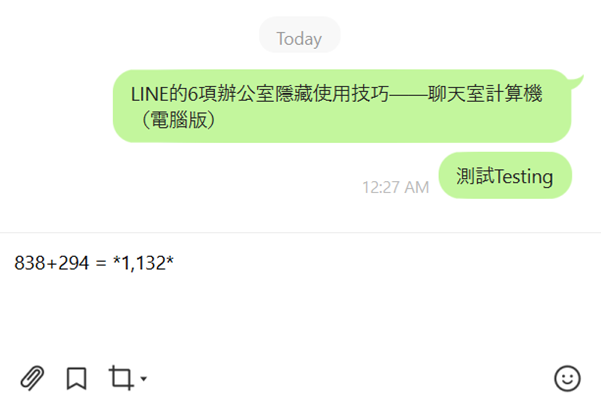Select the LINE的6項辦公室隱藏使用技巧 message text

click(x=260, y=94)
